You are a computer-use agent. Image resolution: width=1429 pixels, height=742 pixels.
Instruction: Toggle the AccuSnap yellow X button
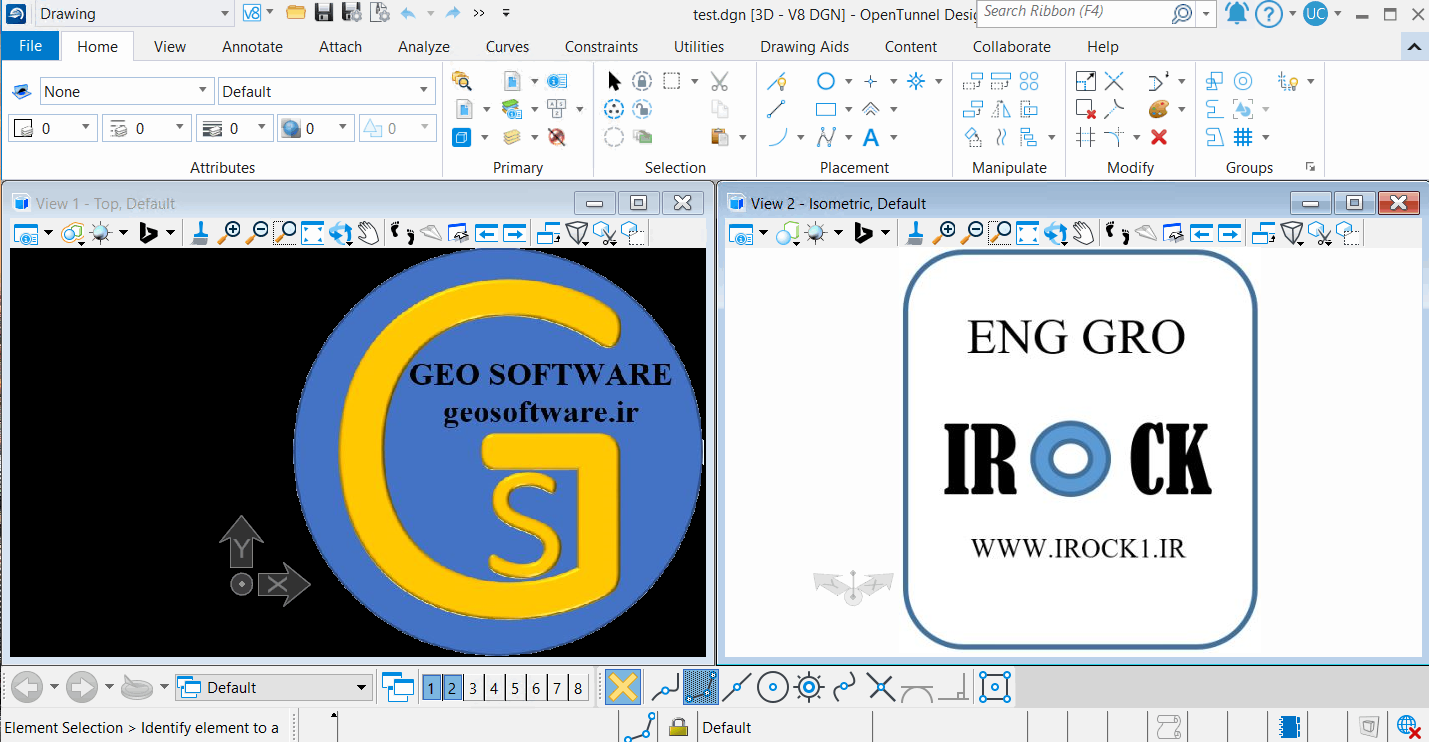pos(622,688)
